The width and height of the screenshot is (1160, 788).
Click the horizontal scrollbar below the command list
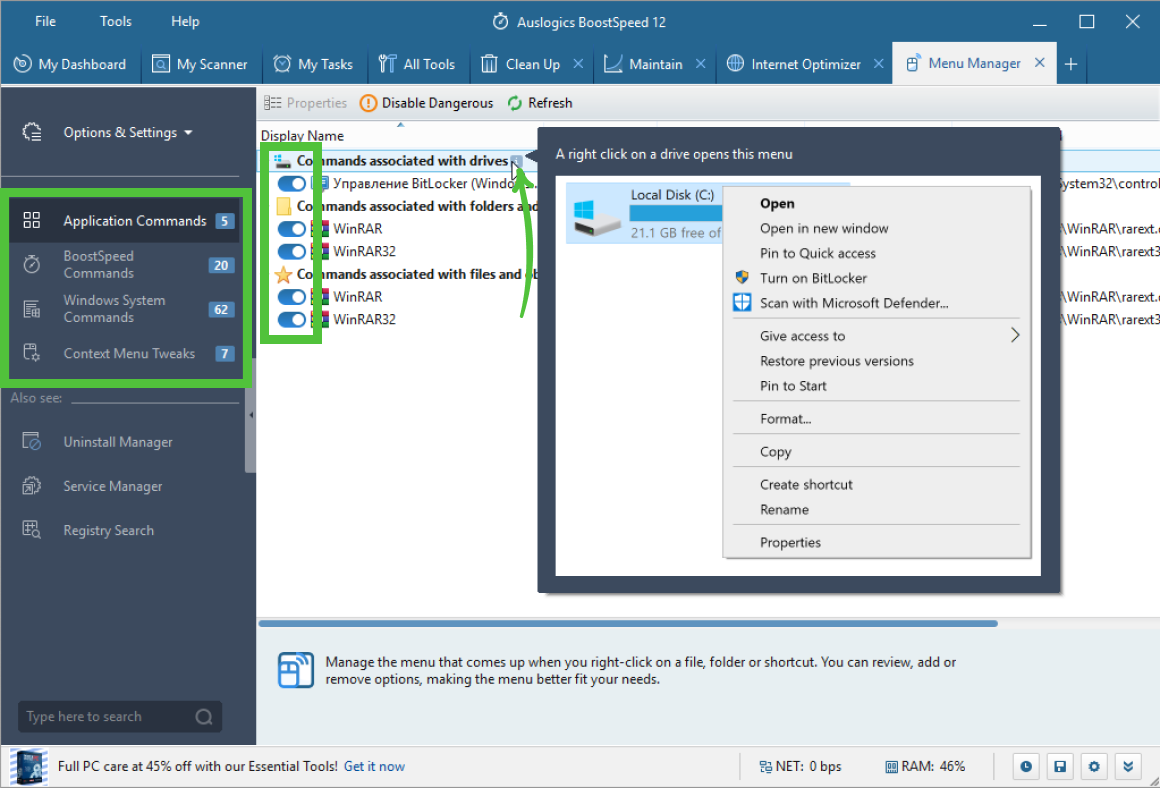[627, 624]
